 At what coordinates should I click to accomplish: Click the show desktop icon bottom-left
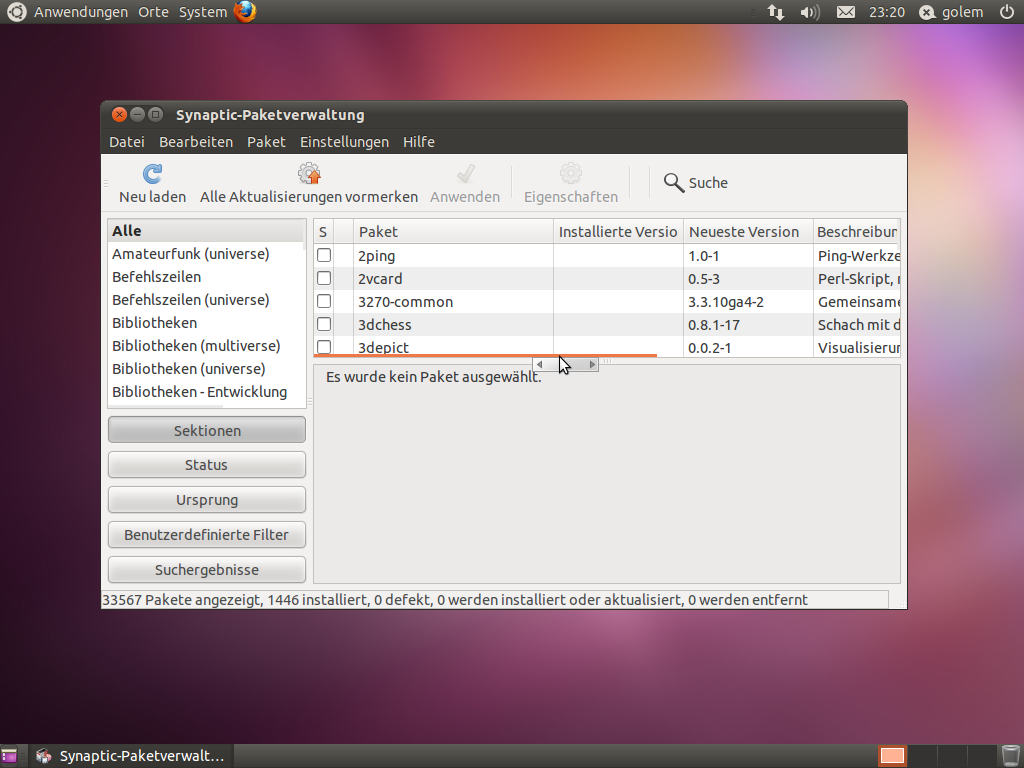[10, 755]
